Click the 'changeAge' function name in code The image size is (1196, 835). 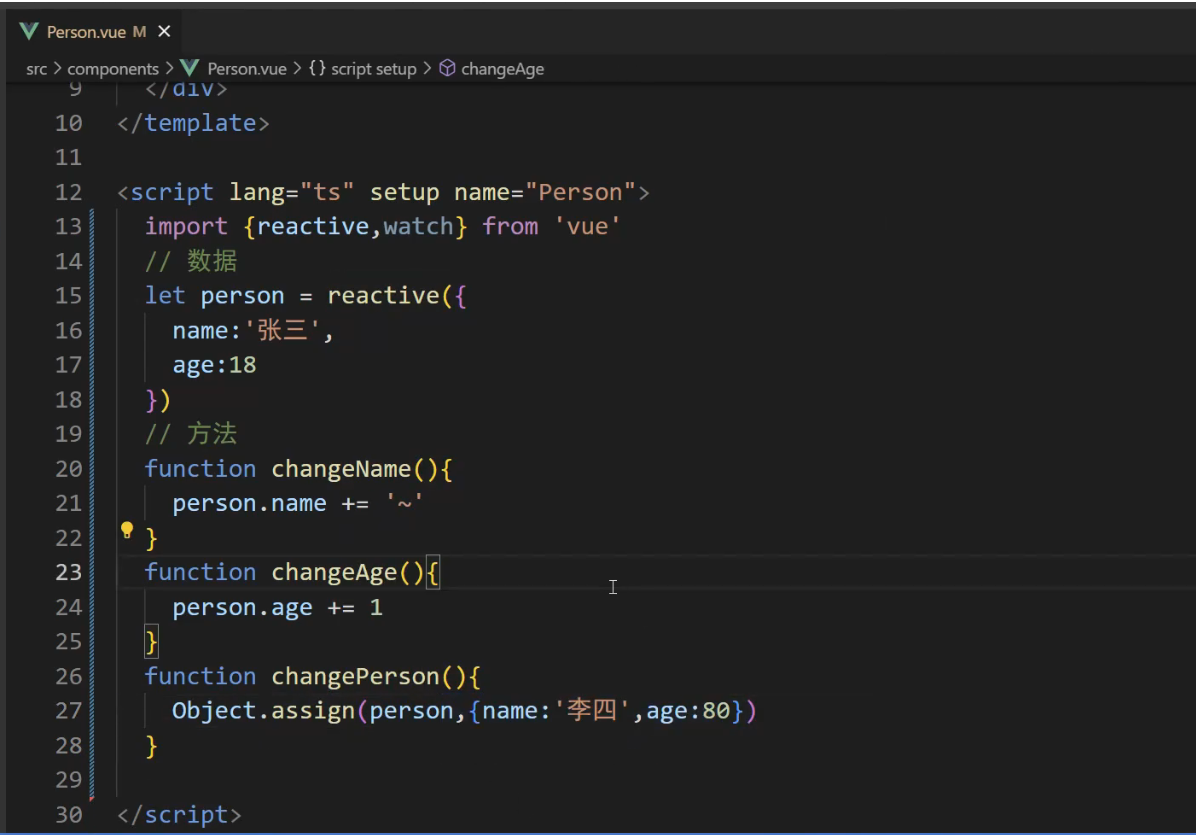[x=335, y=573]
